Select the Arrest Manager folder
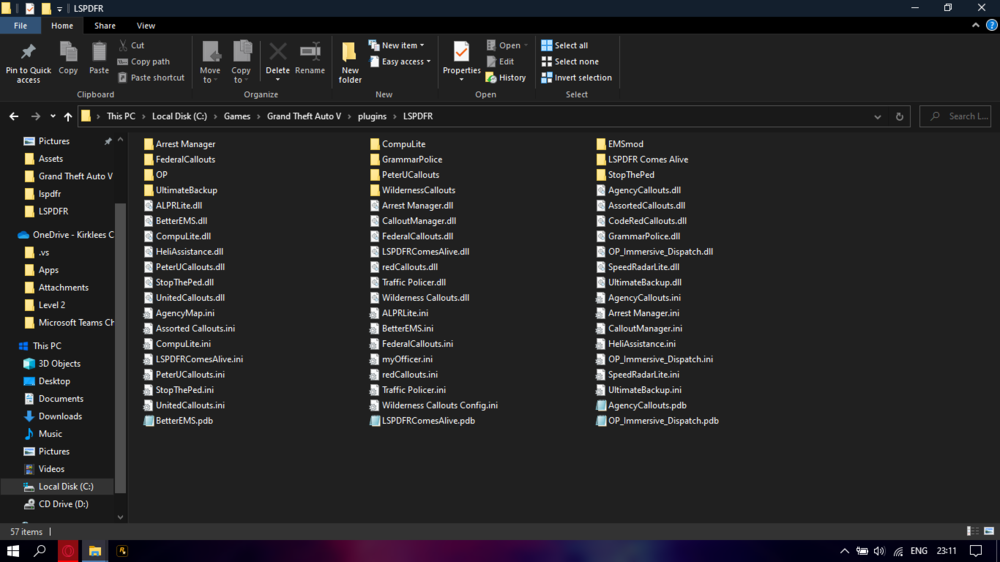1000x562 pixels. pos(179,144)
